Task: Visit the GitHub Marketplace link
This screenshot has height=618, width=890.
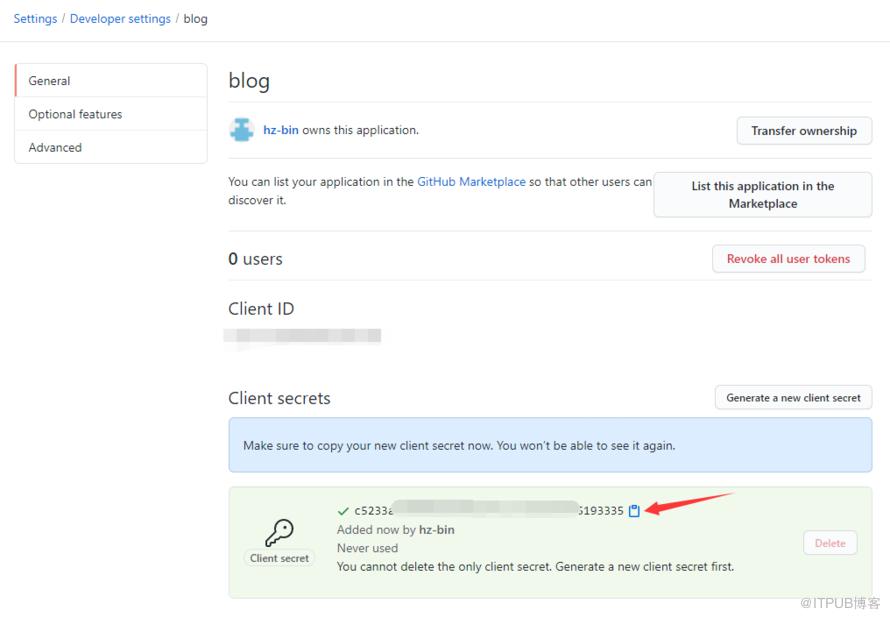Action: [x=471, y=182]
